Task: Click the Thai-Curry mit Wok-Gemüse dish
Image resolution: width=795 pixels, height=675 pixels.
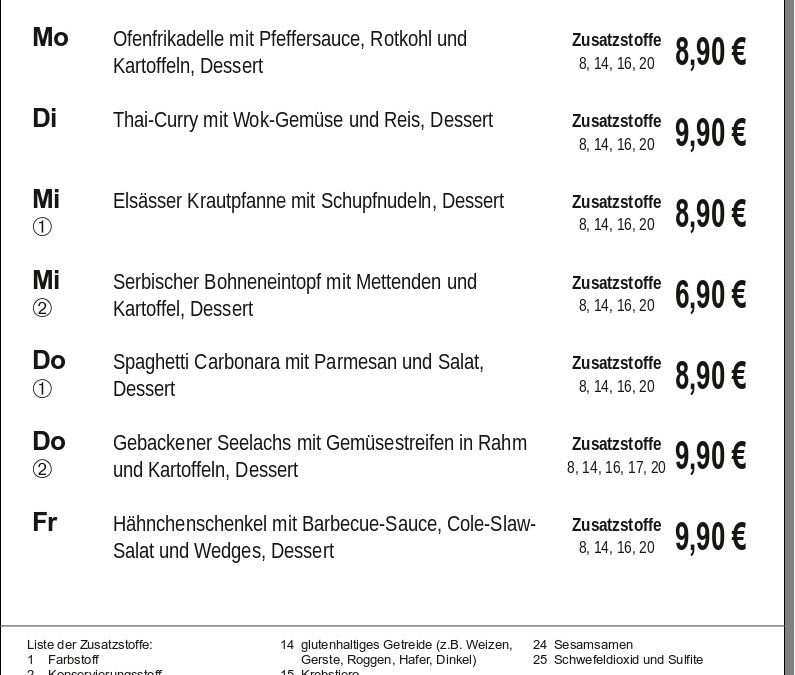Action: click(303, 120)
